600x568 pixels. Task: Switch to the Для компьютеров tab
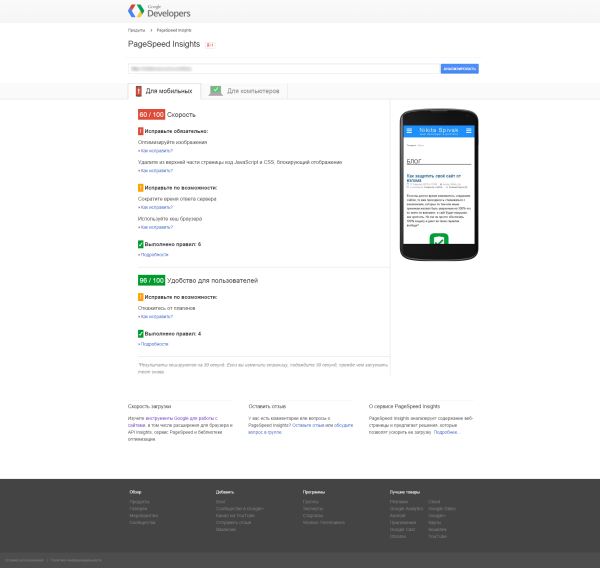pyautogui.click(x=244, y=91)
